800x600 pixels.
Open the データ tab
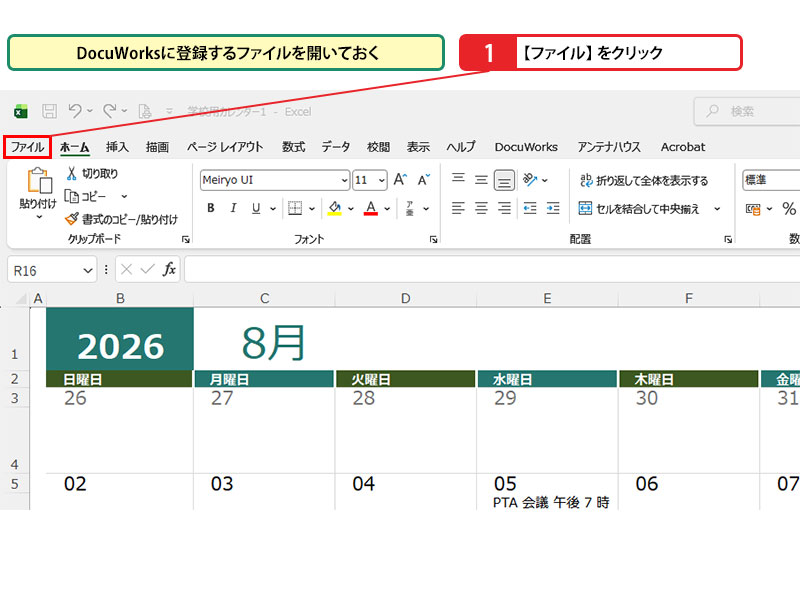[336, 147]
